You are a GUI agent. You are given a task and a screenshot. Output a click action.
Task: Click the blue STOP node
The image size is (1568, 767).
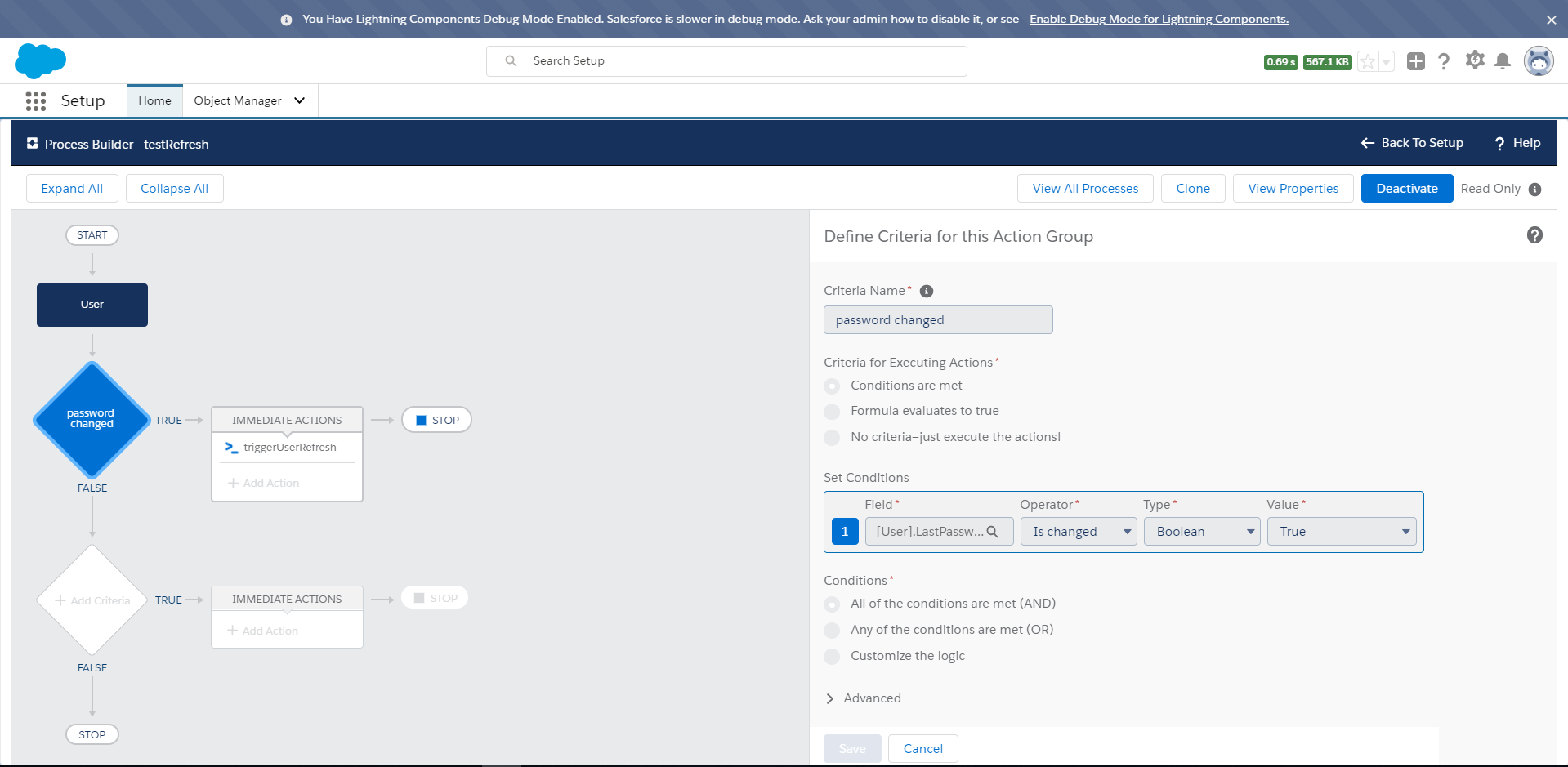[x=436, y=420]
